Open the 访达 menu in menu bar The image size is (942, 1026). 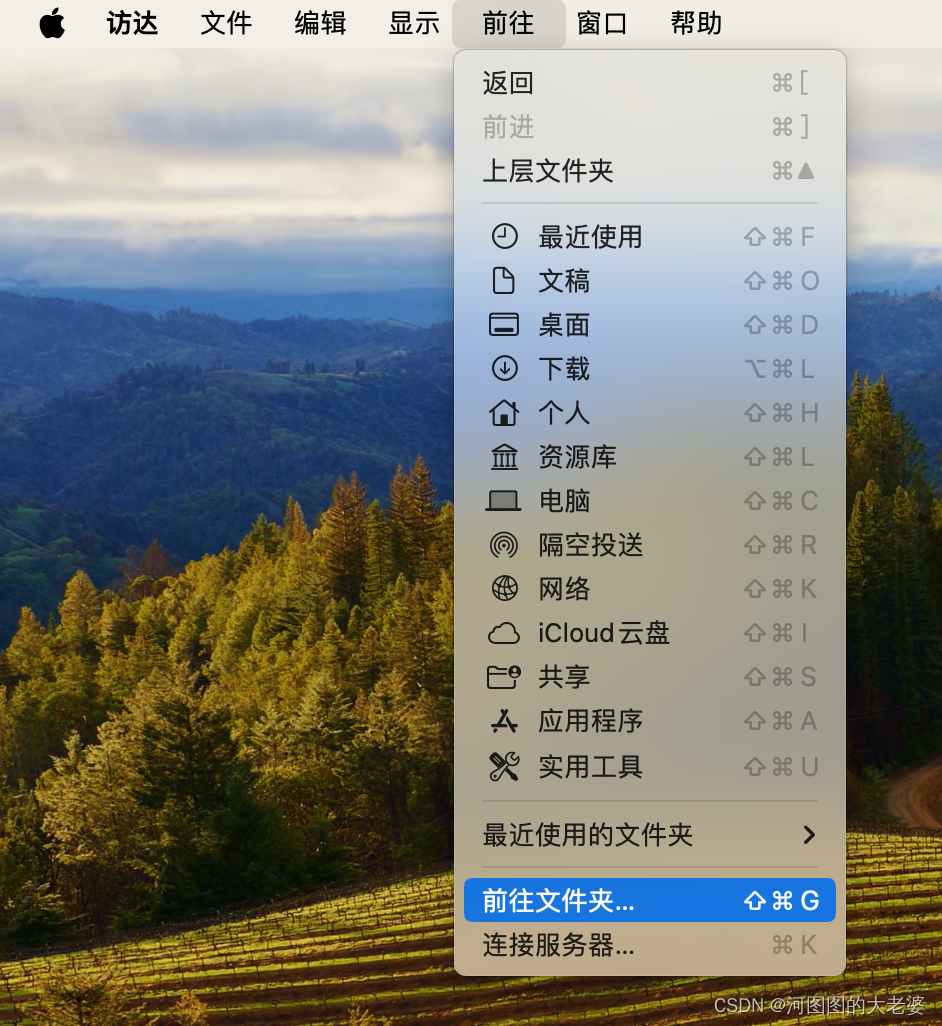coord(132,24)
